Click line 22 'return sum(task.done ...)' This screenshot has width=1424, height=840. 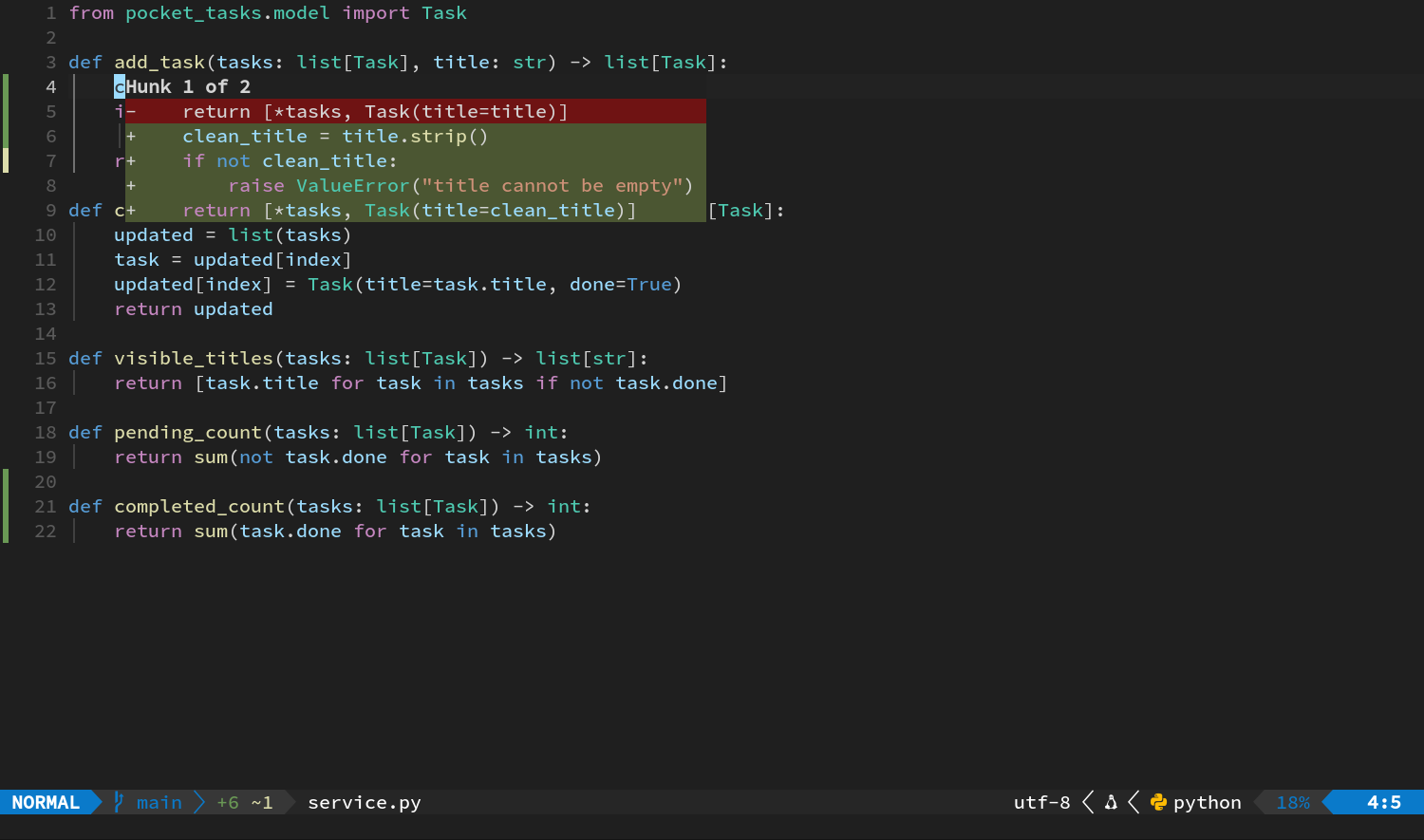coord(335,531)
